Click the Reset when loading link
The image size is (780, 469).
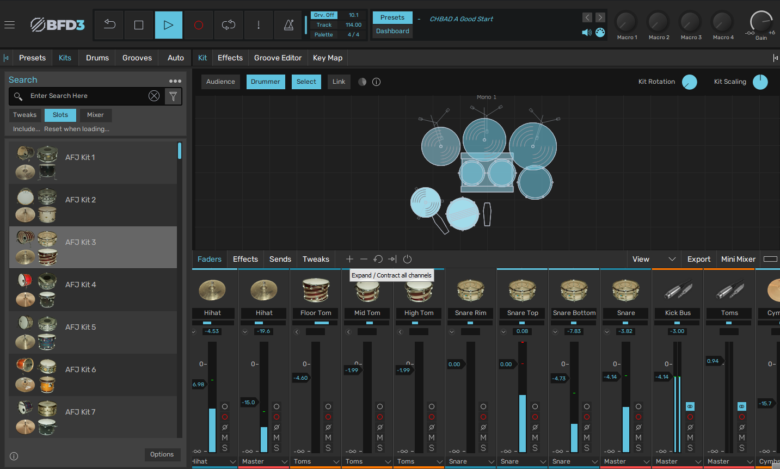click(77, 129)
